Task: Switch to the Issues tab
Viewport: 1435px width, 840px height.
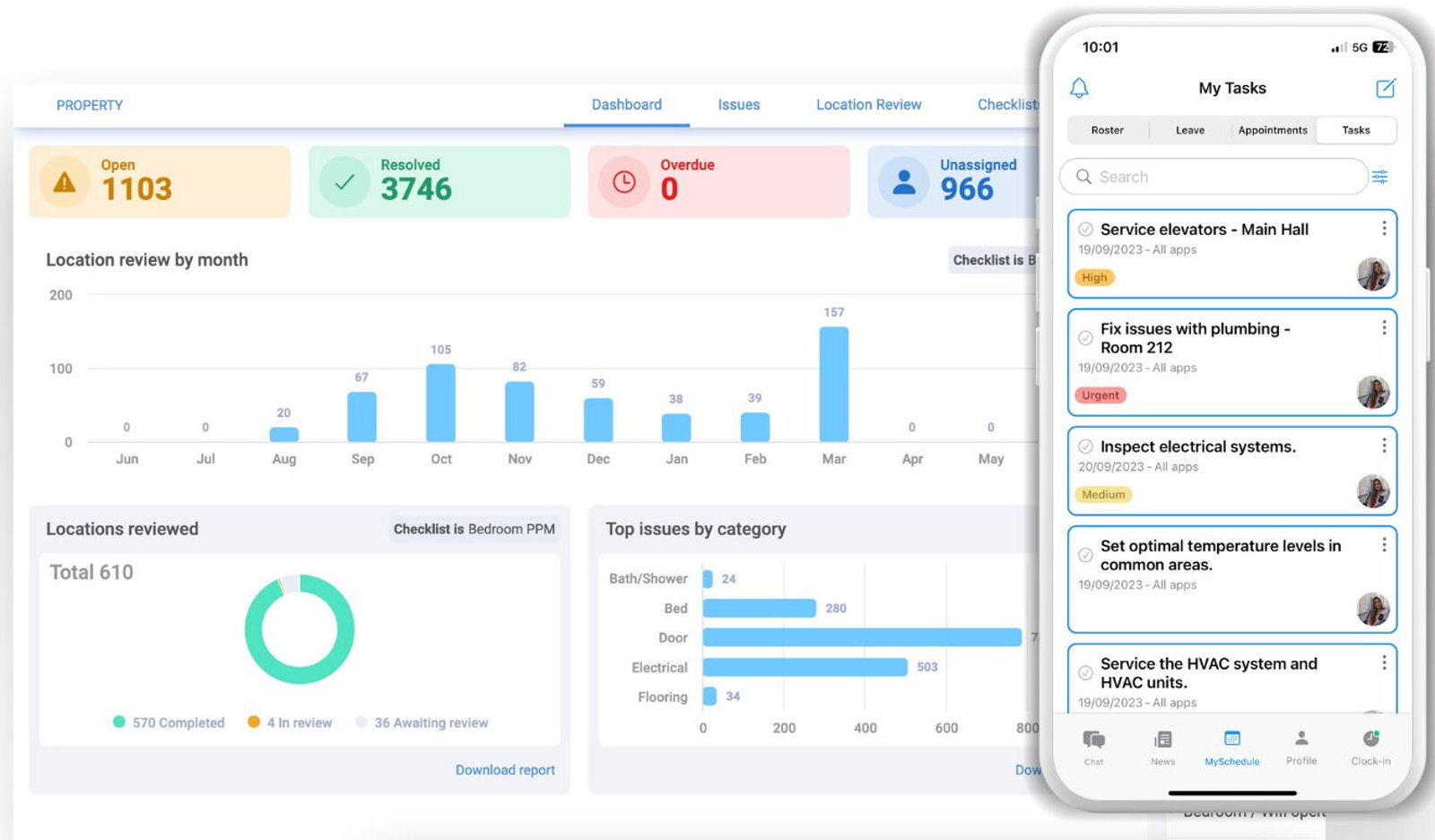Action: tap(738, 105)
